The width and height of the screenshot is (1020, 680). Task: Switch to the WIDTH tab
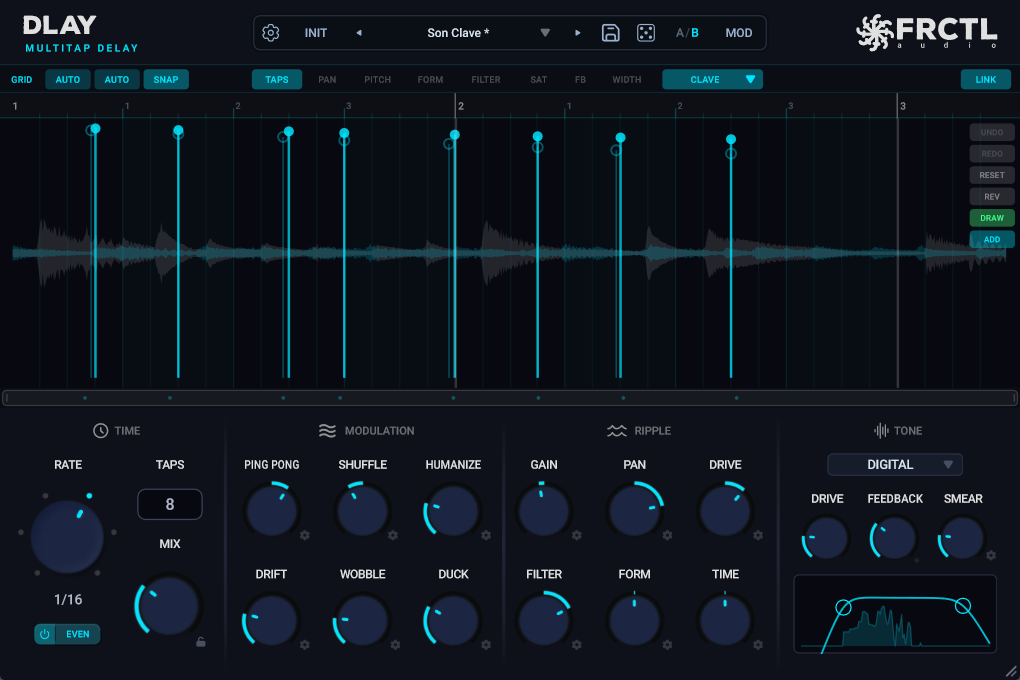tap(626, 79)
